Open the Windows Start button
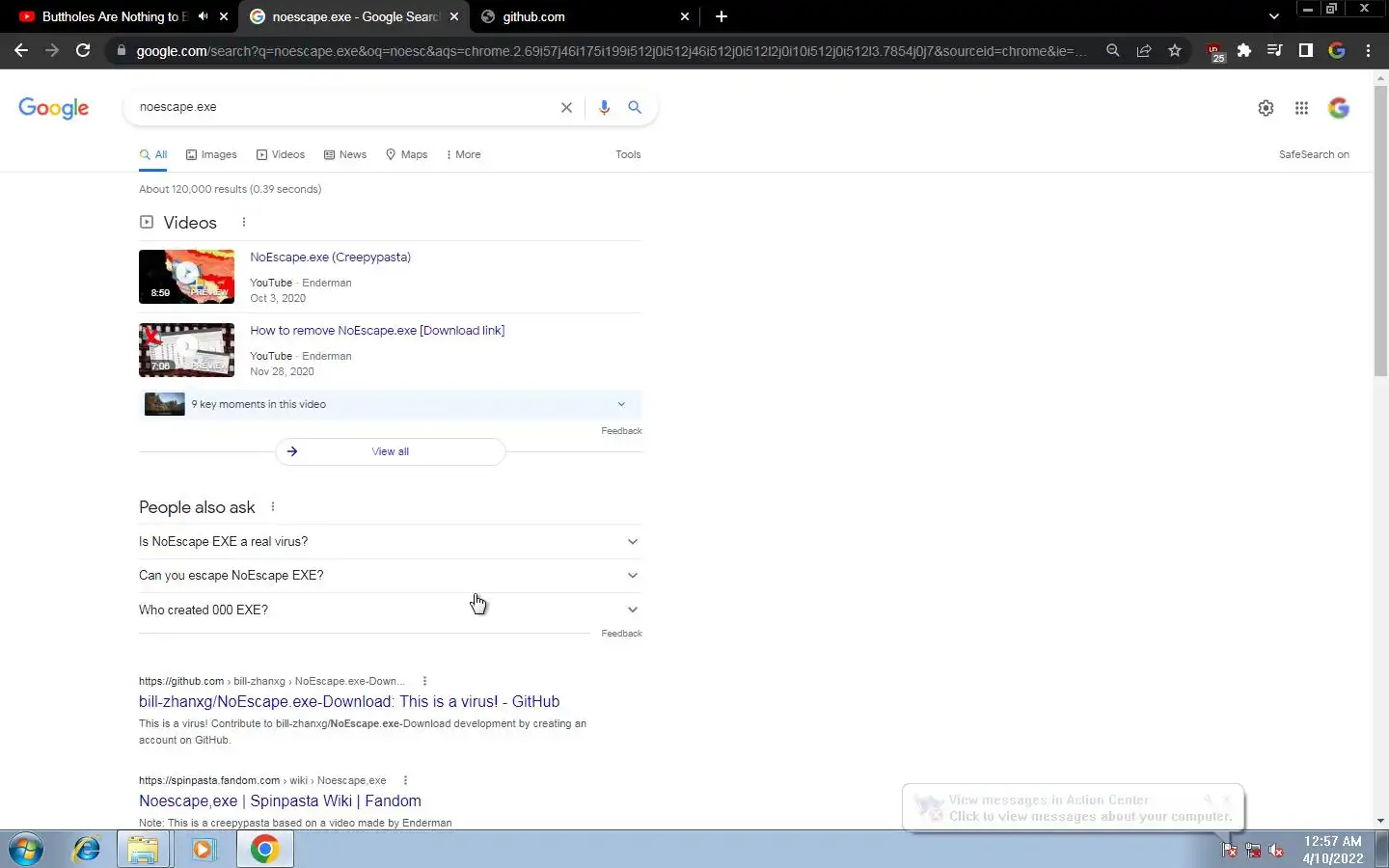Screen dimensions: 1389x868 coord(26,850)
